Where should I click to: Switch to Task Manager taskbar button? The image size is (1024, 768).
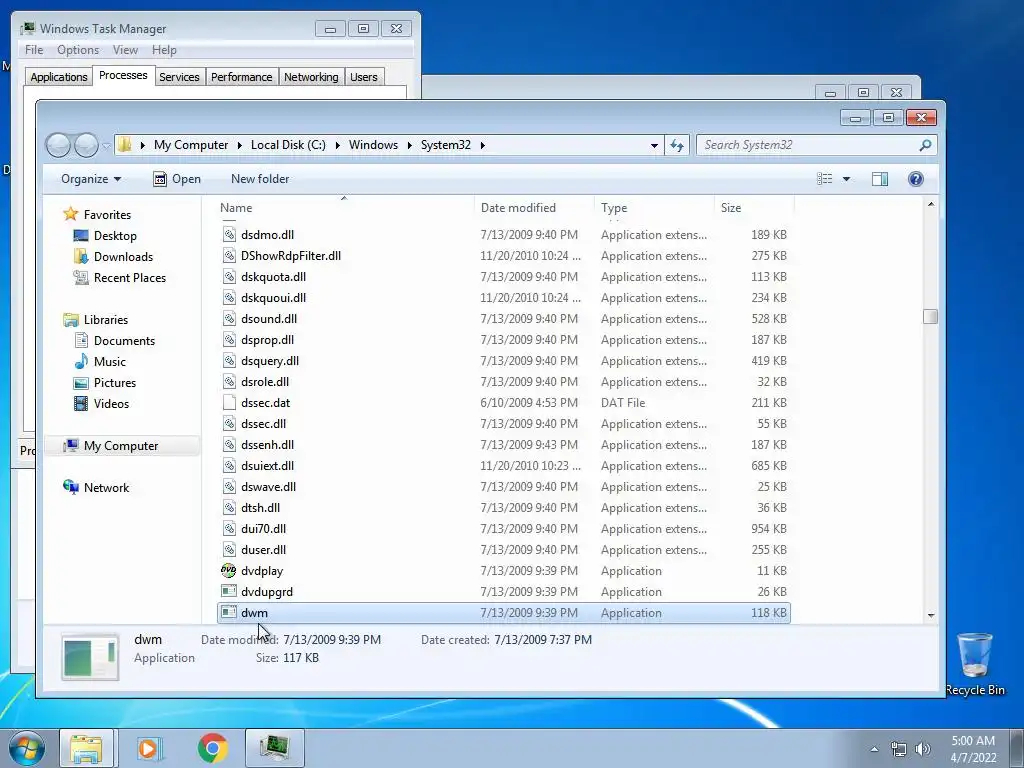click(274, 748)
